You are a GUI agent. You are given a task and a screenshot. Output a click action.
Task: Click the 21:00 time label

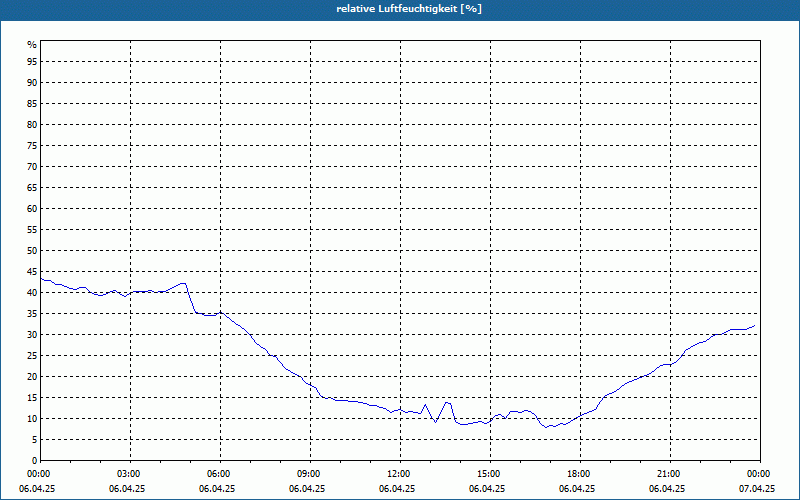click(670, 474)
